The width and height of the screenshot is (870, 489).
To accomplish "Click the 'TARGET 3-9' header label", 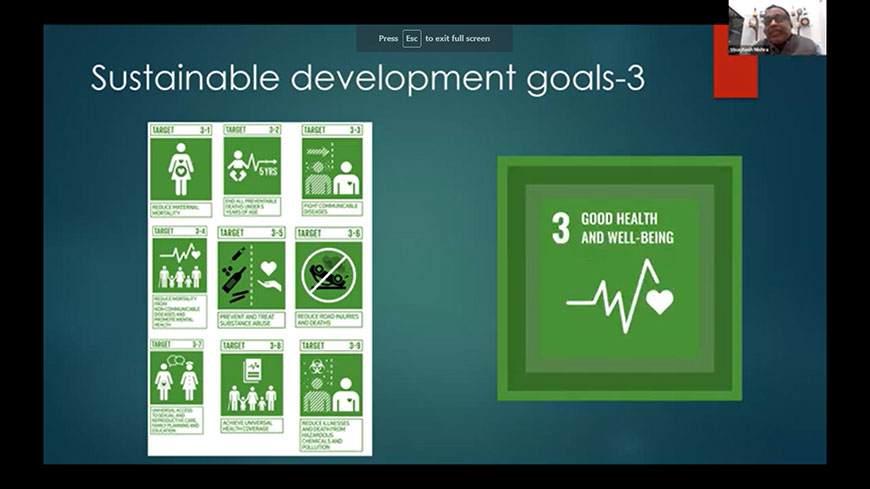I will [331, 345].
